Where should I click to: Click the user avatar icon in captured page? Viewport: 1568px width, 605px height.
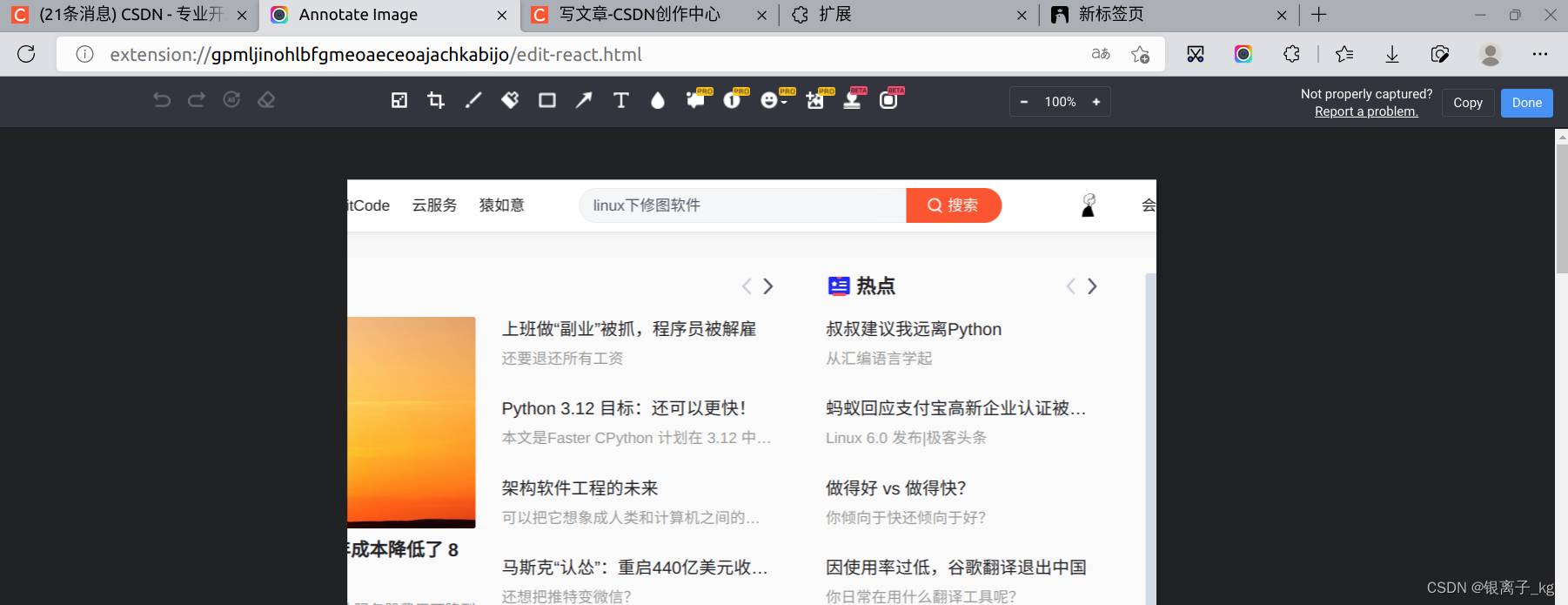(1089, 205)
